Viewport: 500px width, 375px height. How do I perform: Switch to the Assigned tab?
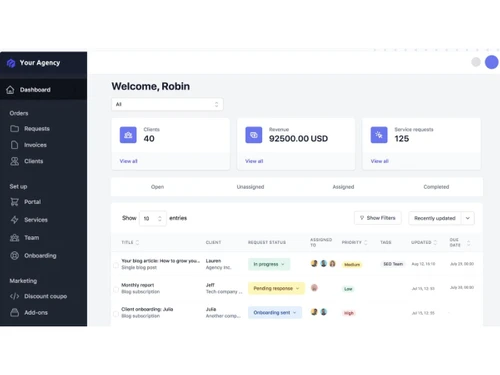click(x=343, y=187)
